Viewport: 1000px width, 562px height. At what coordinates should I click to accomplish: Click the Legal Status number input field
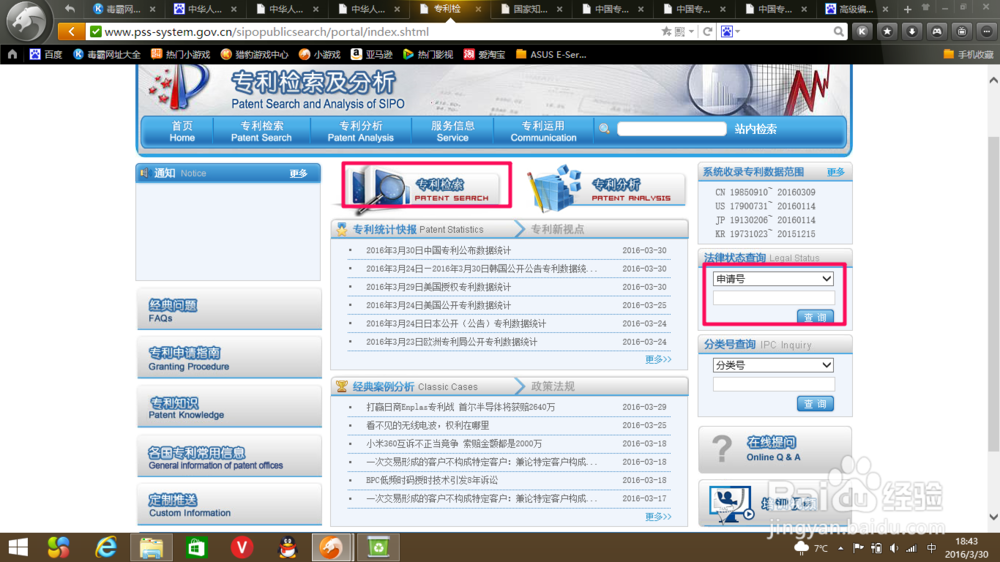pyautogui.click(x=774, y=297)
